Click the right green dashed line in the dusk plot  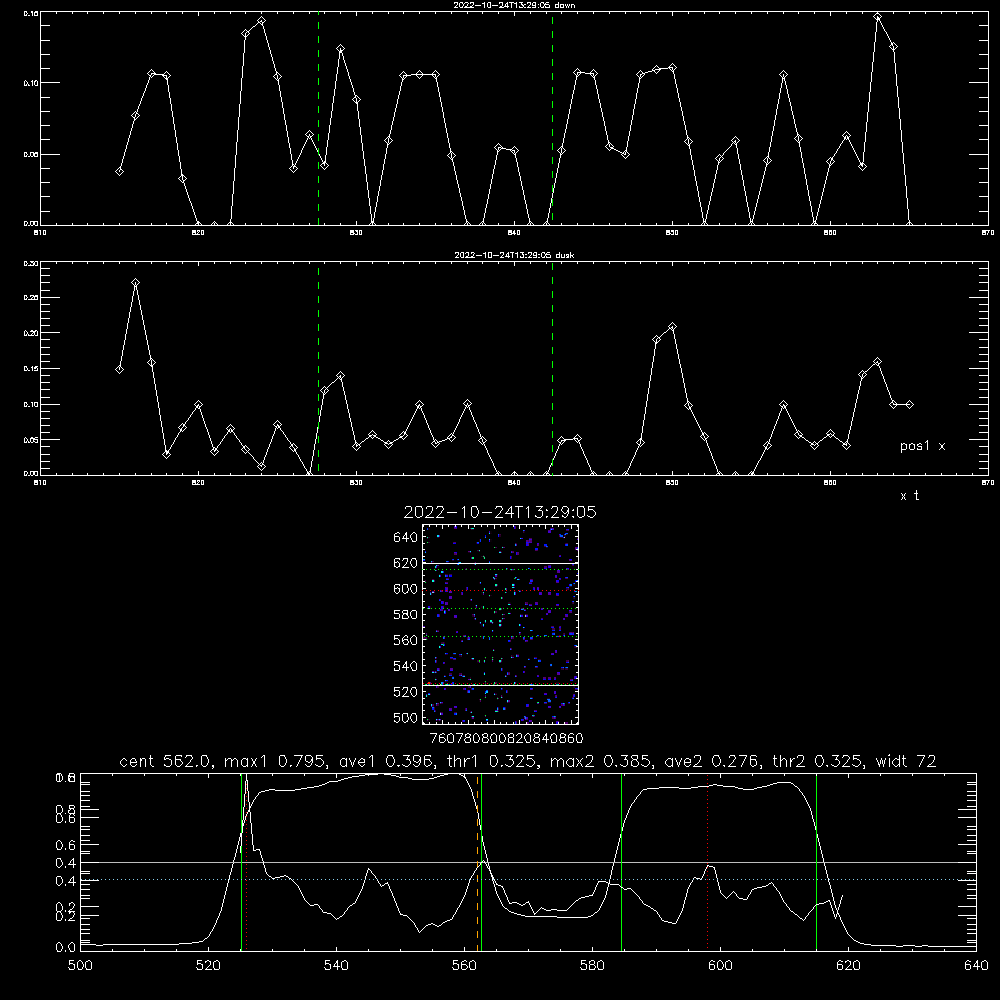pyautogui.click(x=552, y=369)
